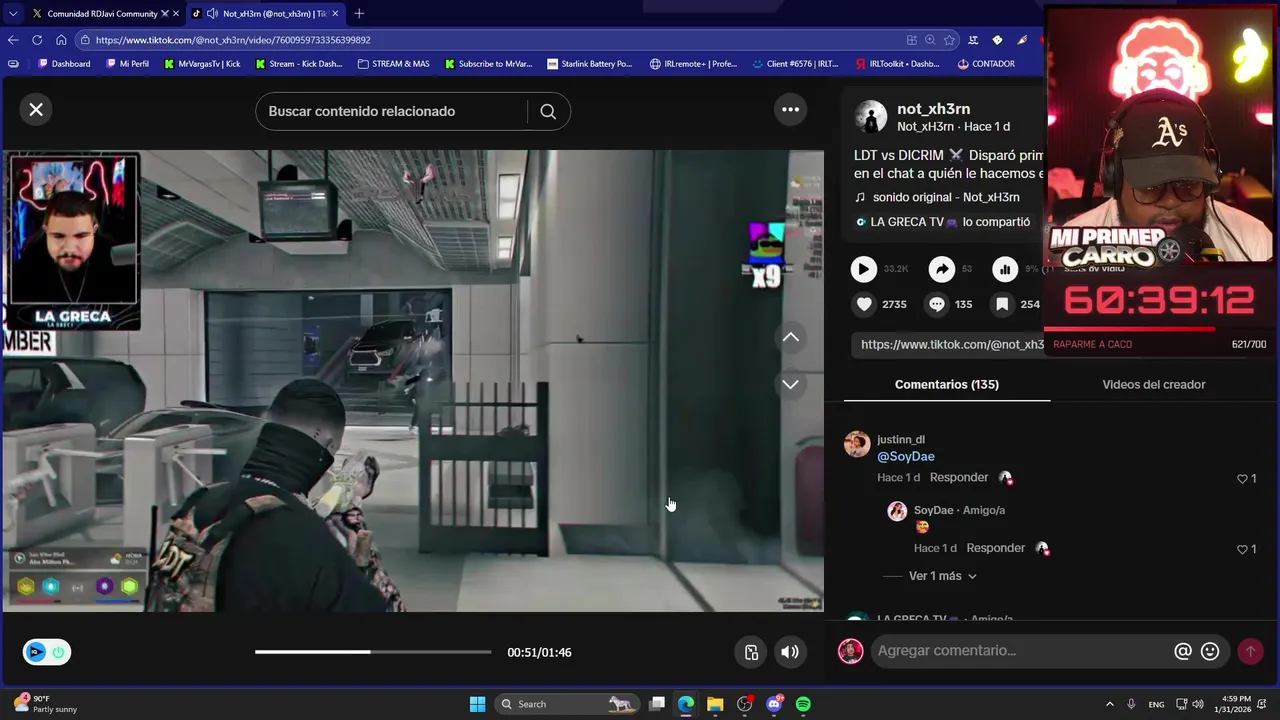This screenshot has height=720, width=1280.
Task: Go to next video with down chevron
Action: 790,384
